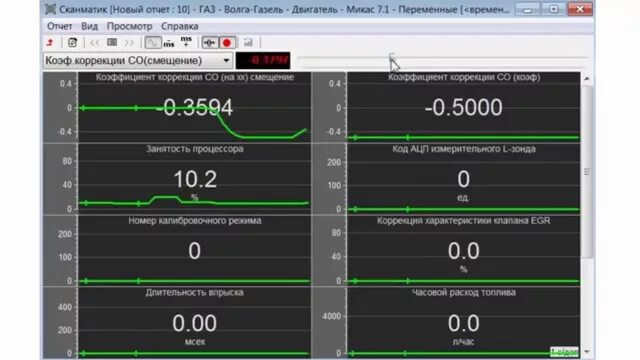Click the slider handle under the cursor
The image size is (640, 360).
(392, 57)
